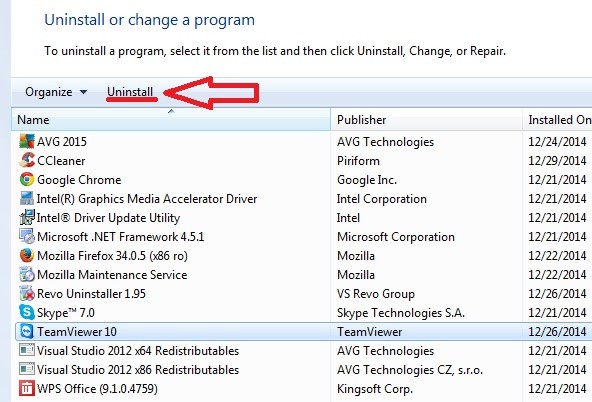The height and width of the screenshot is (402, 592).
Task: Select the CCleaner name text
Action: (x=61, y=161)
